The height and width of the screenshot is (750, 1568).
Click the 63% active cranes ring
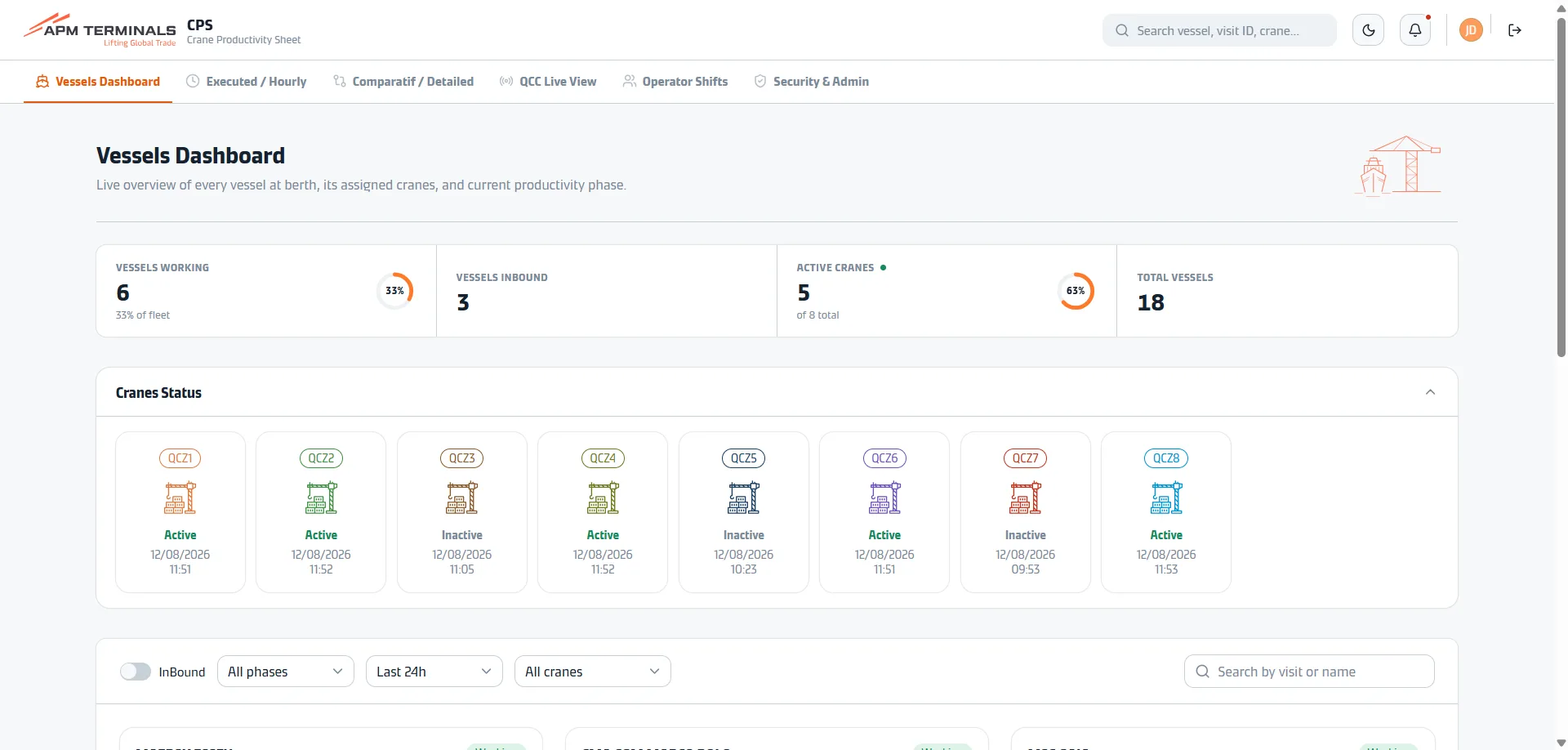pos(1076,291)
